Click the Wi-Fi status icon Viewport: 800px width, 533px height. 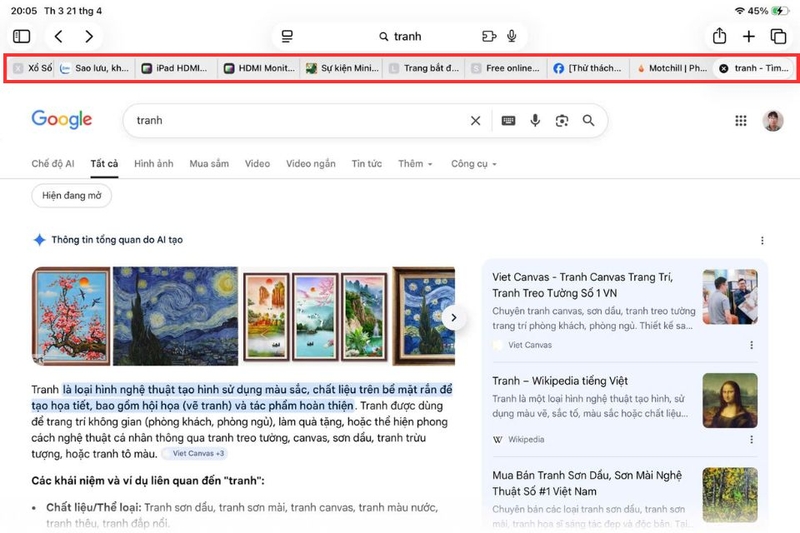click(x=739, y=11)
